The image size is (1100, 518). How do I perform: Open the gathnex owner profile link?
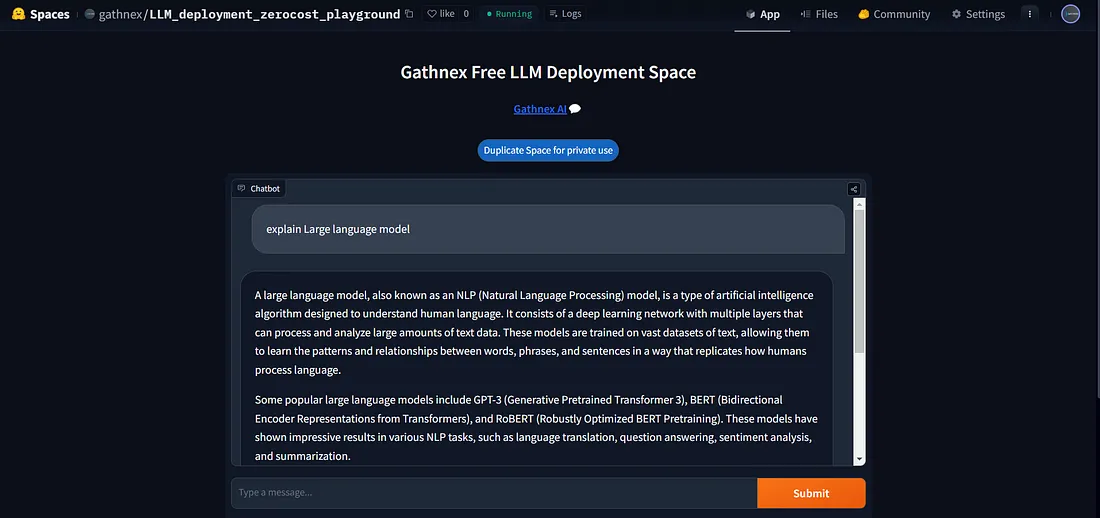[x=120, y=14]
